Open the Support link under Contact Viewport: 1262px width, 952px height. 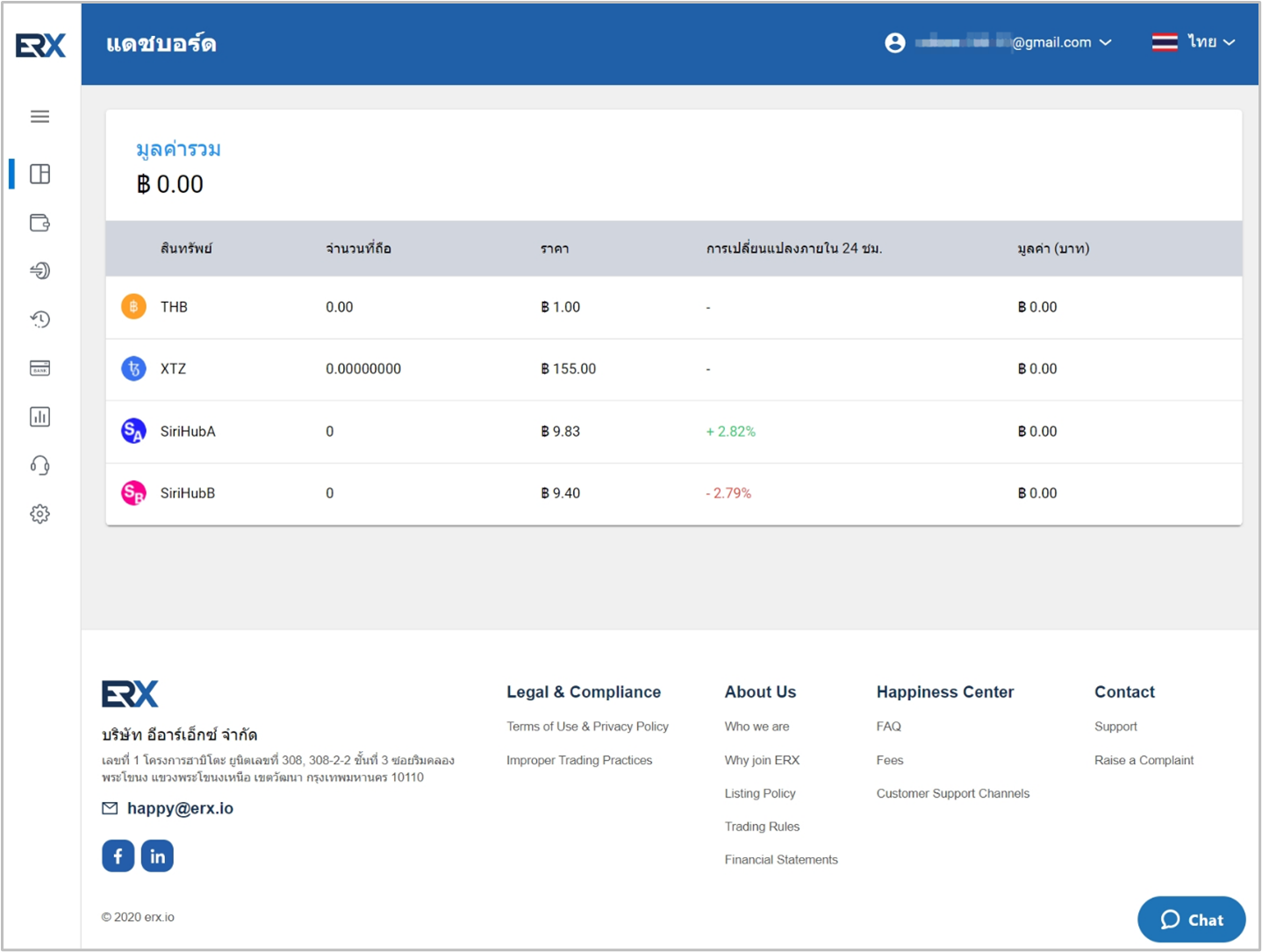click(x=1115, y=727)
